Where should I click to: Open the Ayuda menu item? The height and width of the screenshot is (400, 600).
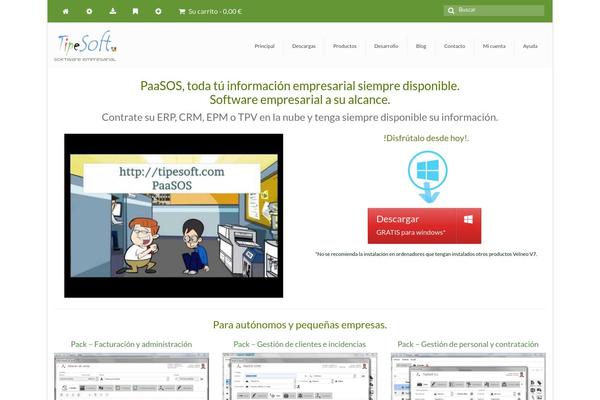(x=530, y=46)
